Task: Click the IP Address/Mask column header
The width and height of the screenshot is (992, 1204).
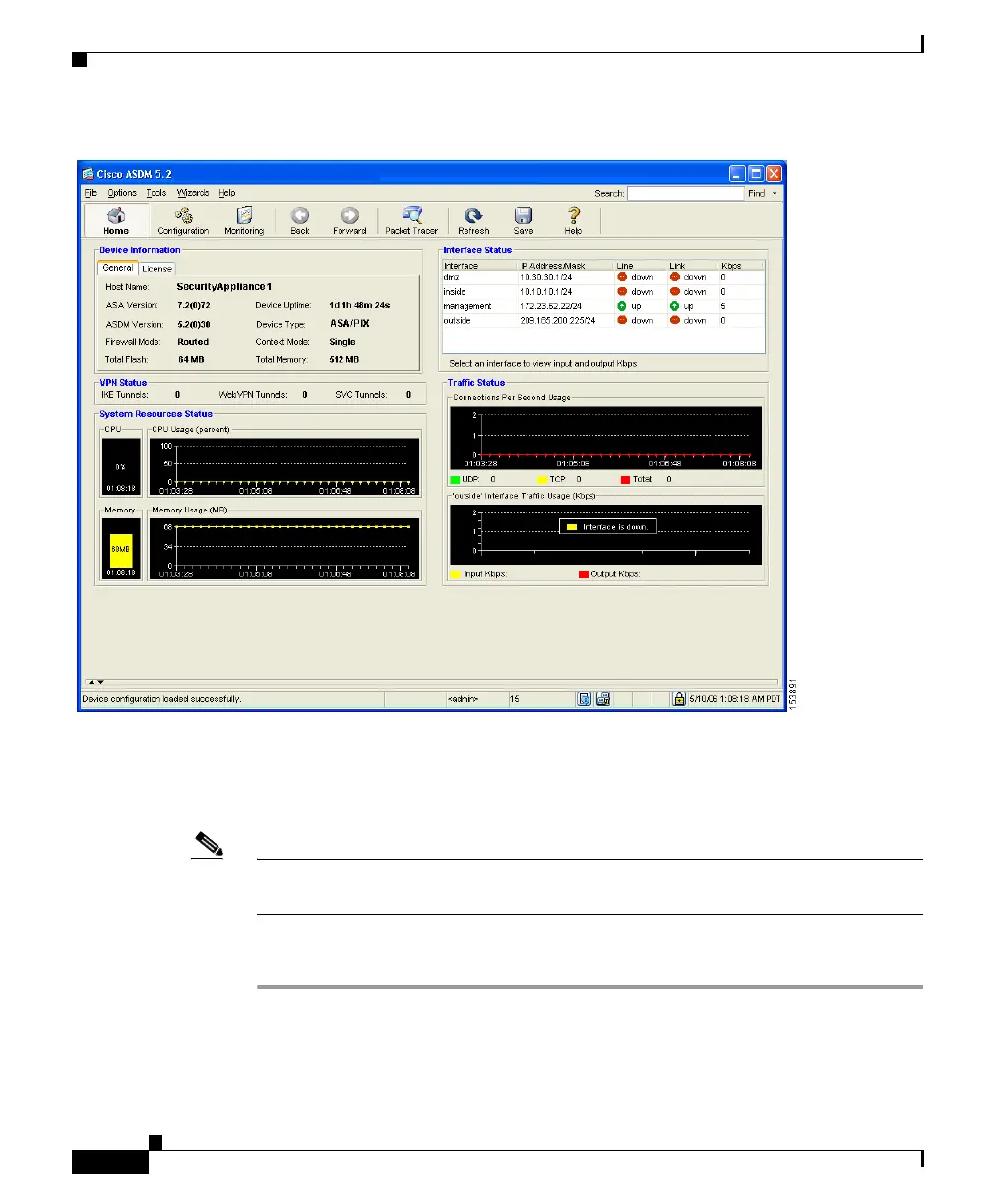Action: pos(566,266)
